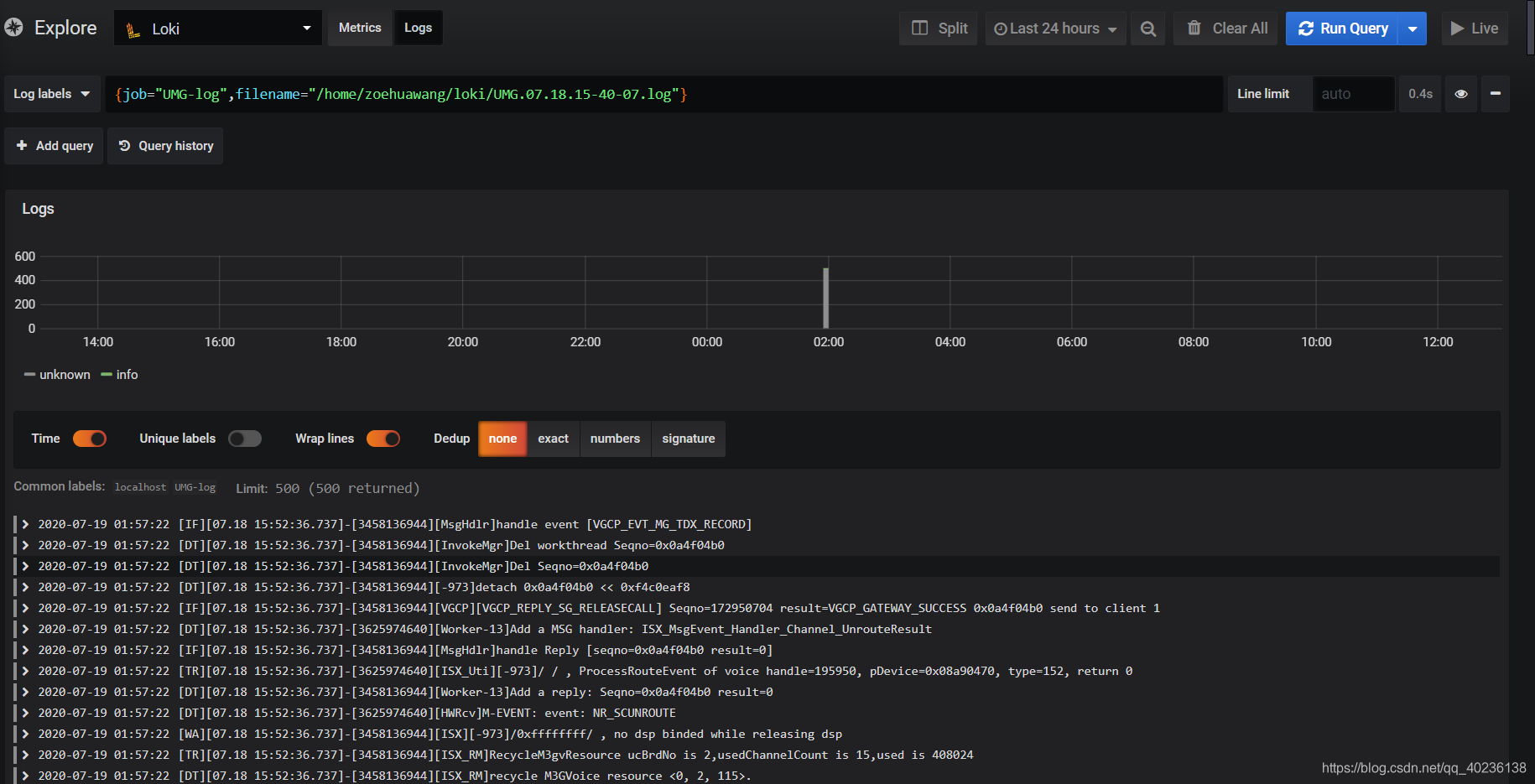Image resolution: width=1535 pixels, height=784 pixels.
Task: Open the Last 24 hours time picker
Action: click(x=1055, y=29)
